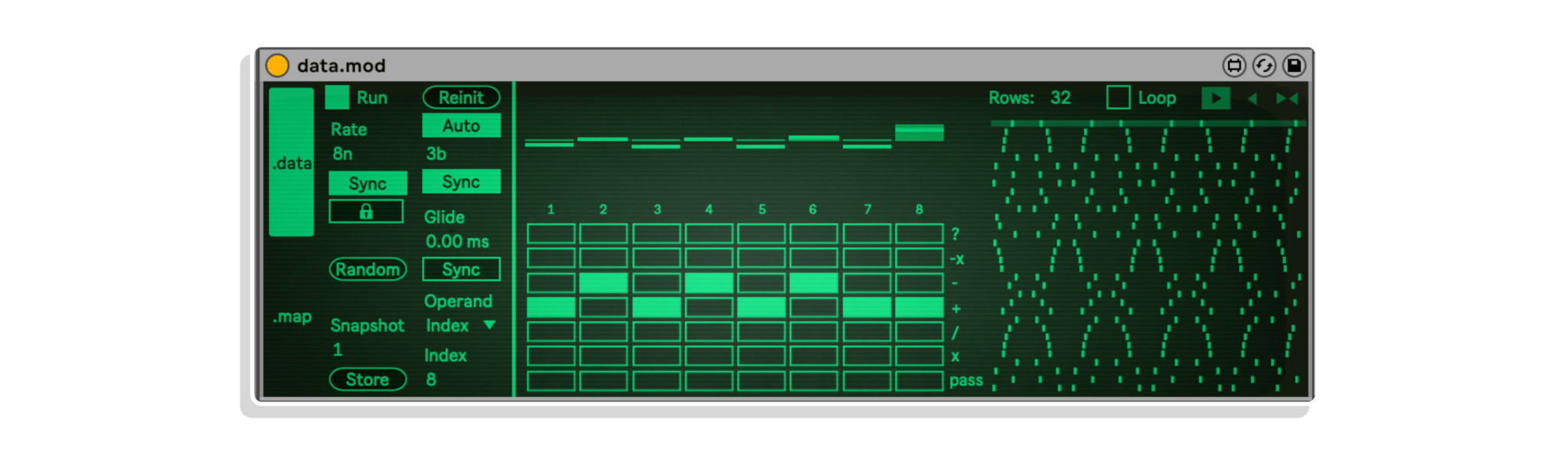Switch to the .map tab
Image resolution: width=1568 pixels, height=449 pixels.
point(292,317)
